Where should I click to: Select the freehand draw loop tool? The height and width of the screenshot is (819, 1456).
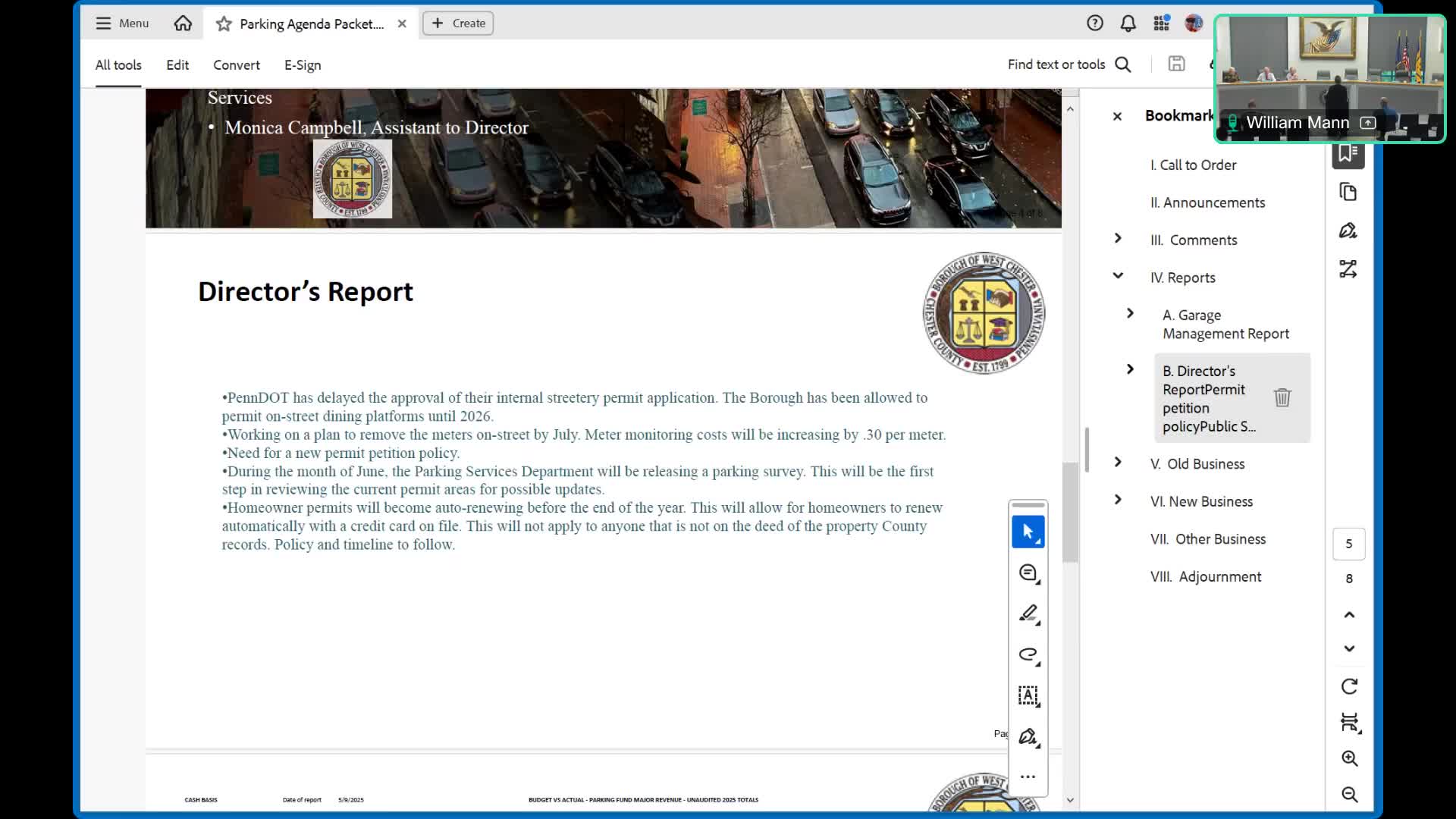[x=1028, y=654]
